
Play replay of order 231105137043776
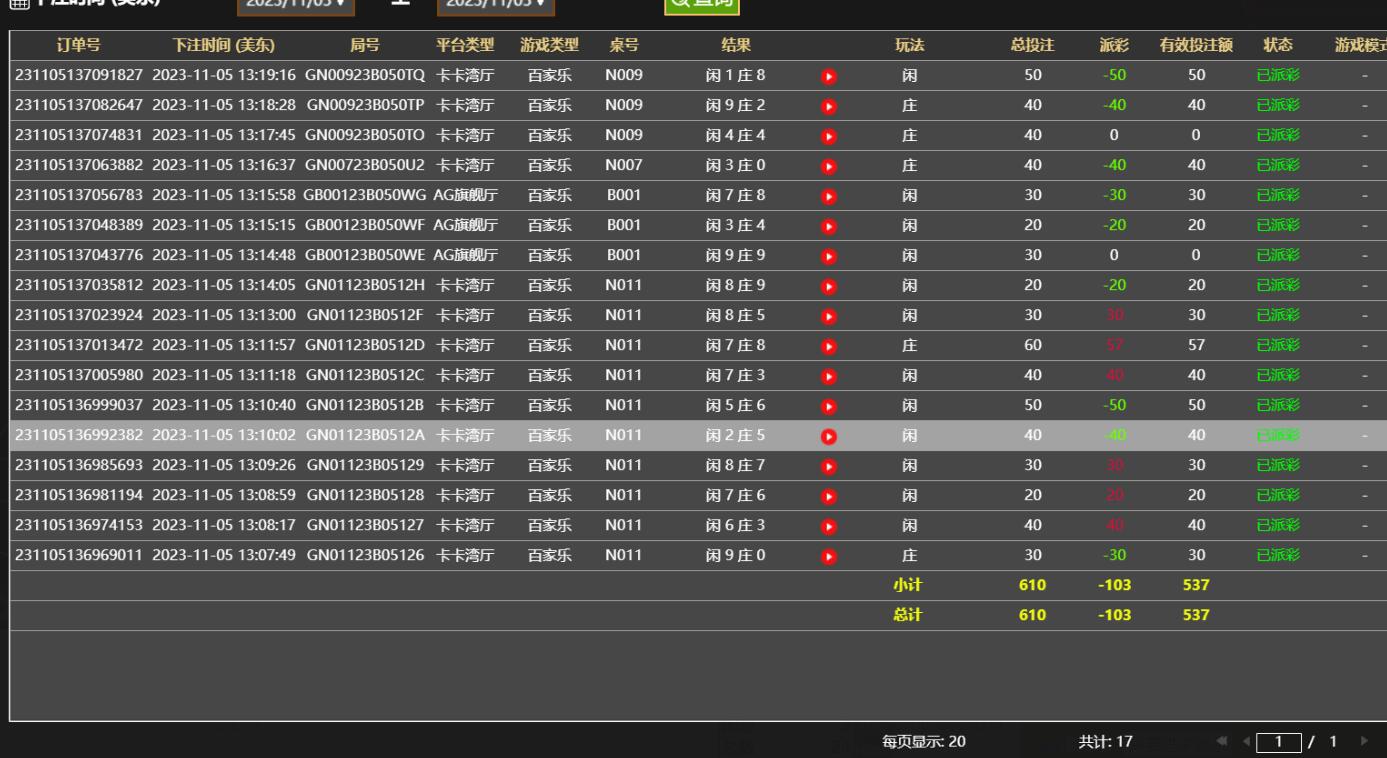[x=828, y=256]
